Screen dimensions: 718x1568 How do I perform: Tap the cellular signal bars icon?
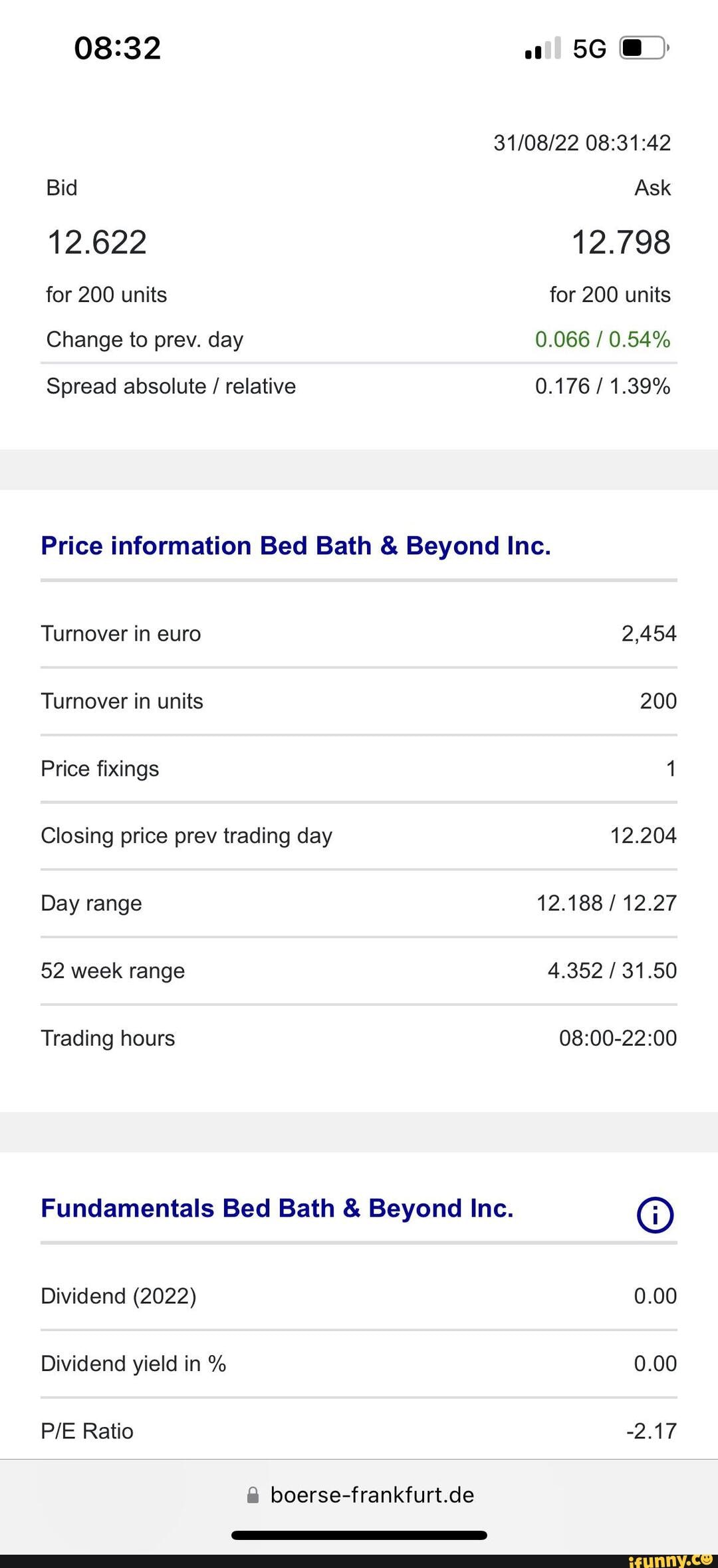pyautogui.click(x=542, y=49)
